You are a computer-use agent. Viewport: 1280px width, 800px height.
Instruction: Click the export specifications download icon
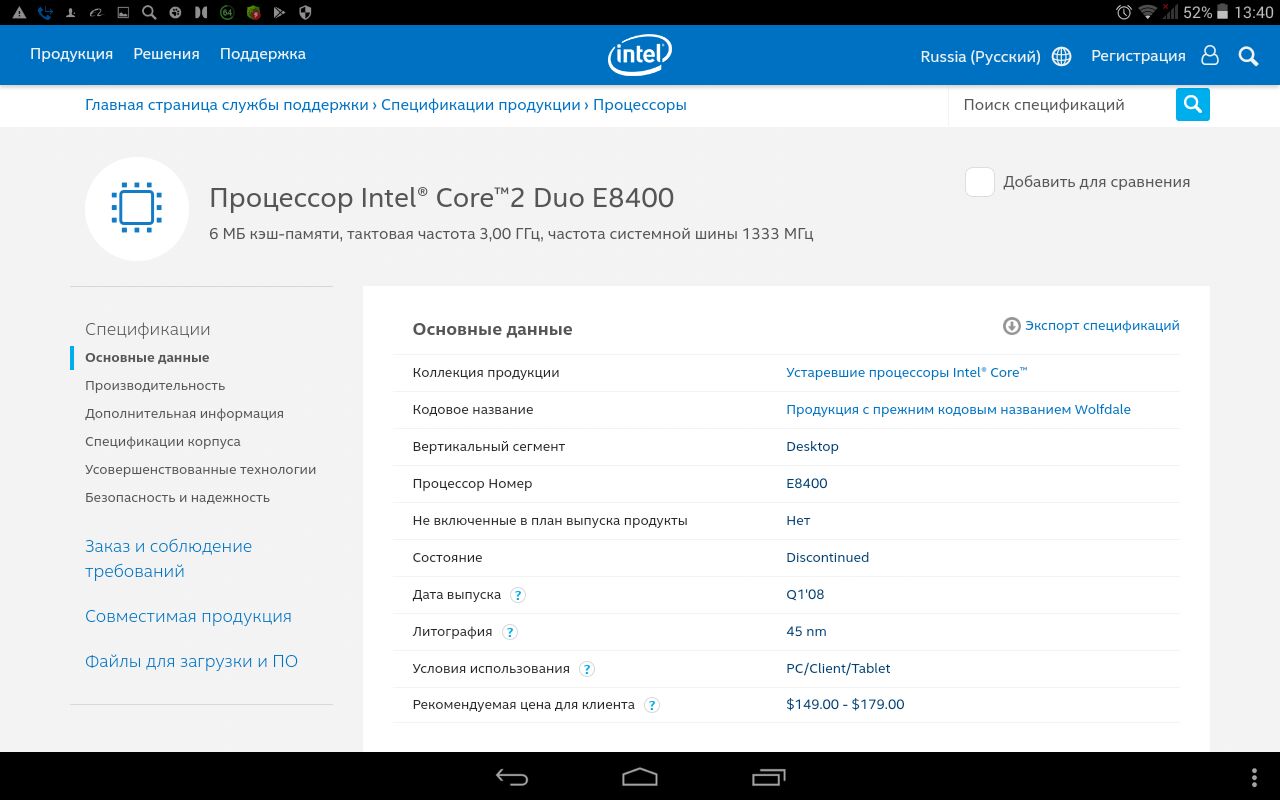(1012, 326)
